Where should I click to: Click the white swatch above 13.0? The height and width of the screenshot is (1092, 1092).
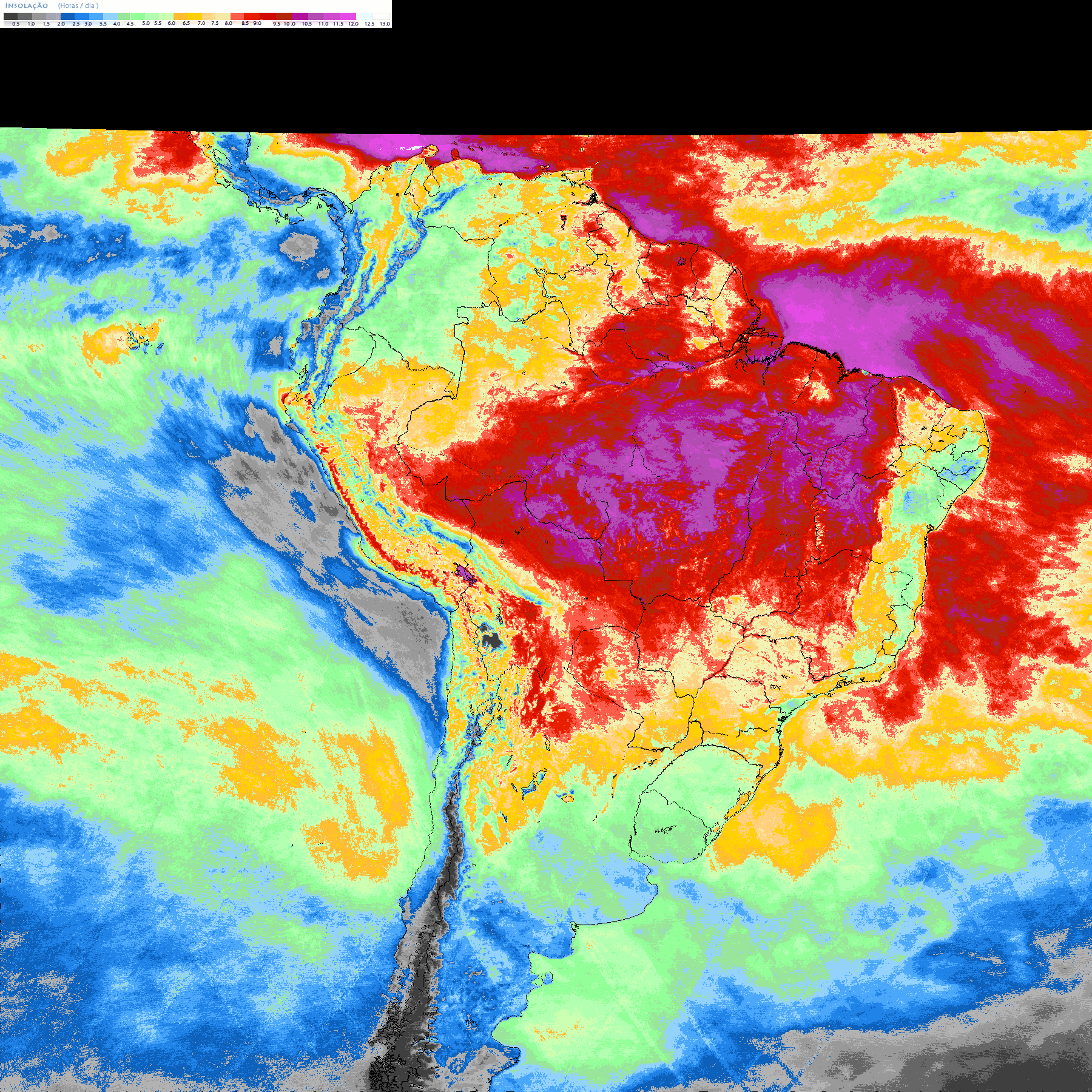point(381,16)
